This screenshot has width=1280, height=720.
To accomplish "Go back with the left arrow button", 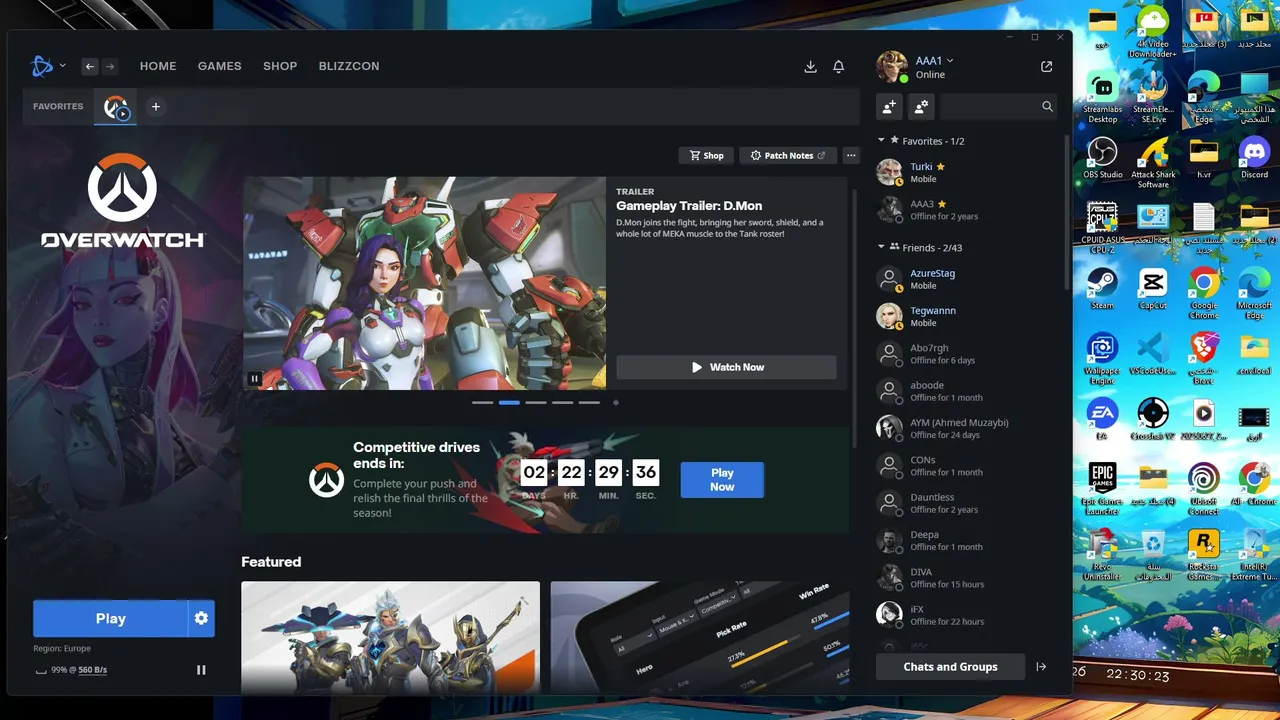I will click(x=90, y=66).
